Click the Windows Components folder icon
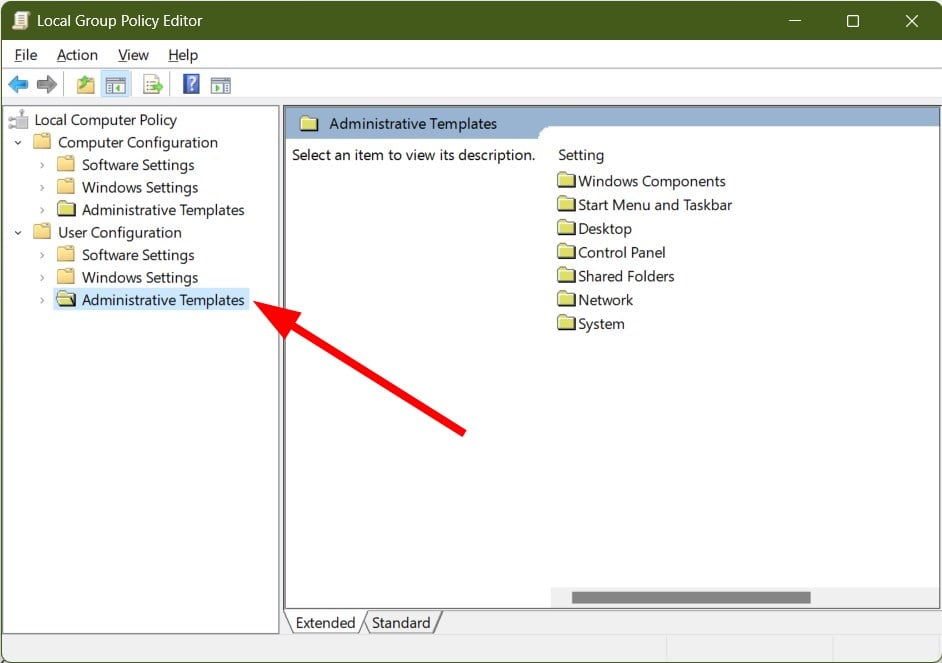 point(566,180)
